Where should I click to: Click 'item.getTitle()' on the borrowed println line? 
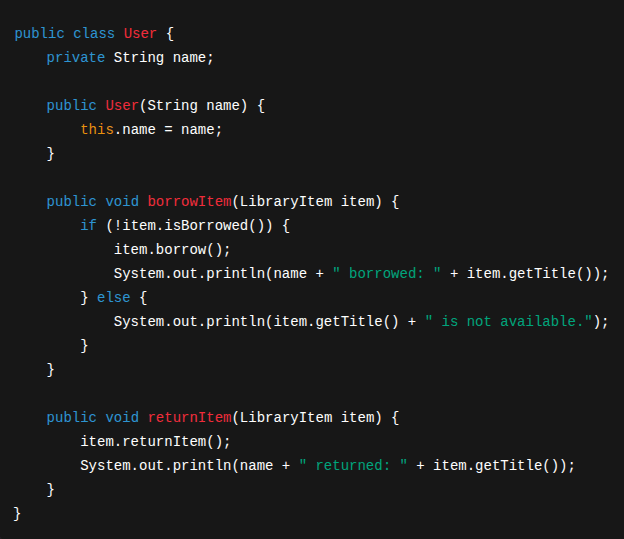[x=529, y=273]
